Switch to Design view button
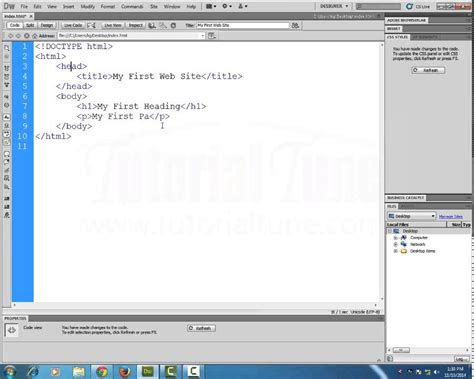The height and width of the screenshot is (379, 474). (x=47, y=25)
